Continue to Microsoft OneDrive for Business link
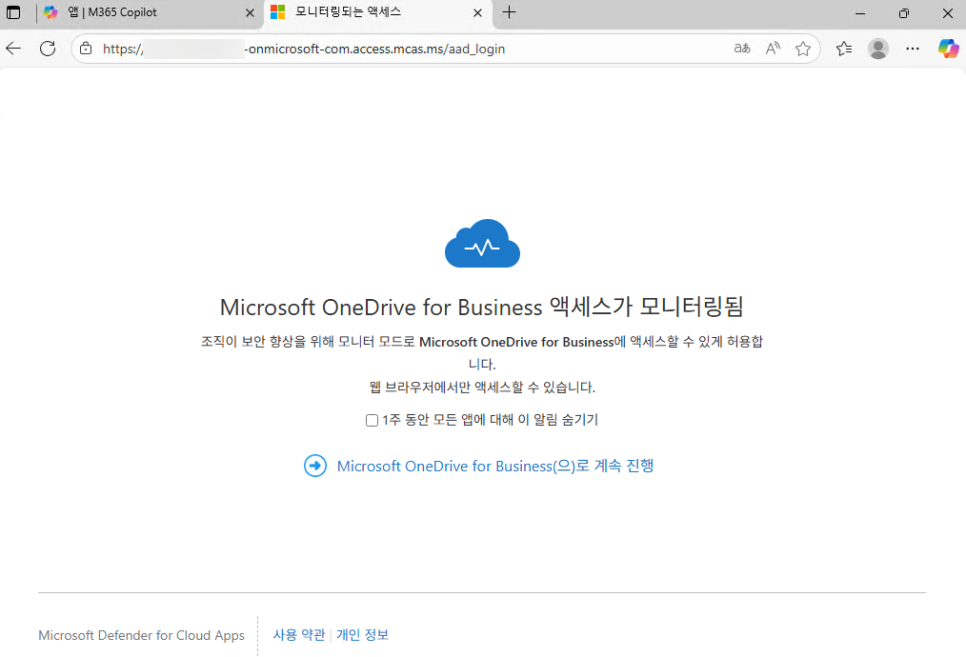Image resolution: width=966 pixels, height=657 pixels. [x=495, y=466]
